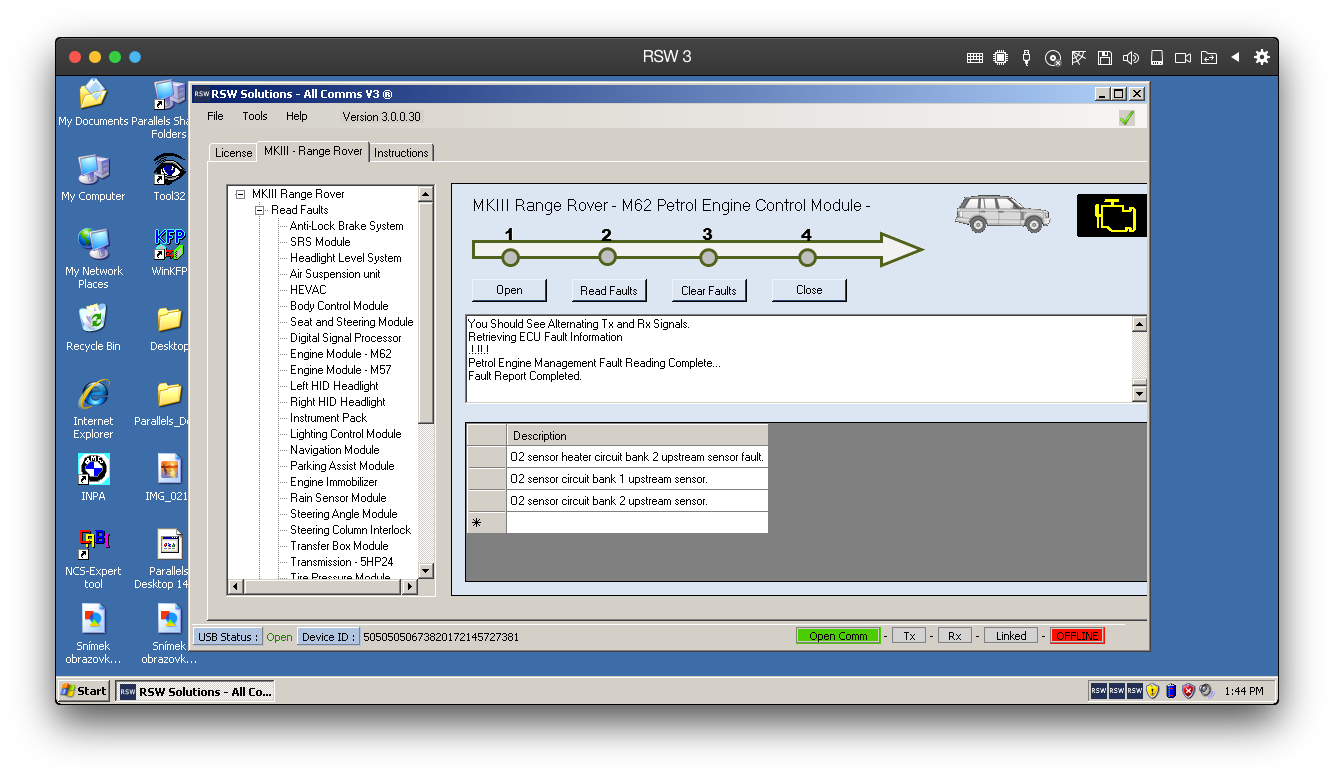Click the red OFFLINE status indicator
The height and width of the screenshot is (778, 1334).
1077,636
